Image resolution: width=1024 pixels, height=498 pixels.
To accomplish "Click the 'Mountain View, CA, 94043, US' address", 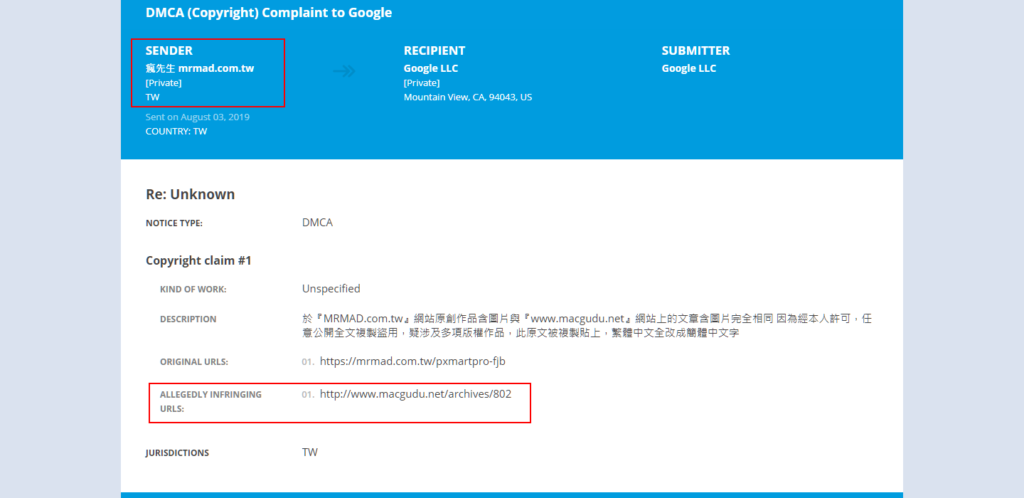I will pyautogui.click(x=468, y=97).
